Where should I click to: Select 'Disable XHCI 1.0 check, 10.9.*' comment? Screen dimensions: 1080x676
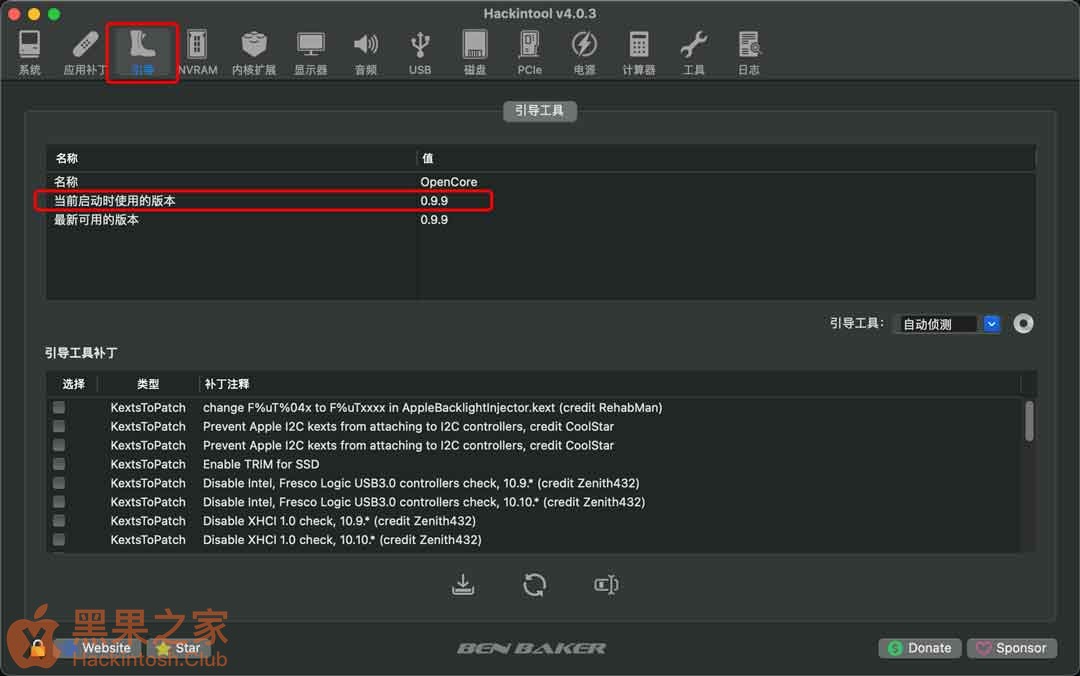(339, 520)
